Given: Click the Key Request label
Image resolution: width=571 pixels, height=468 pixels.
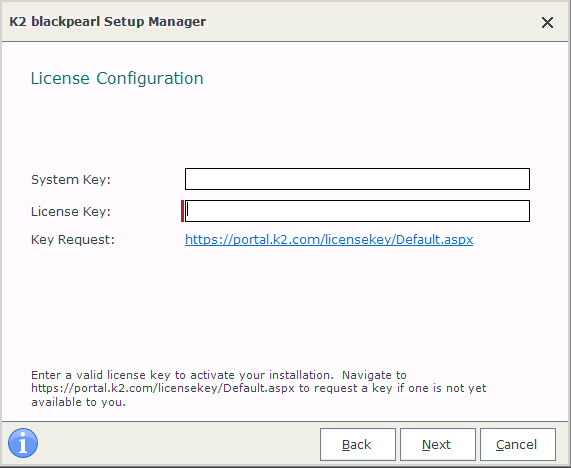Looking at the screenshot, I should [73, 240].
